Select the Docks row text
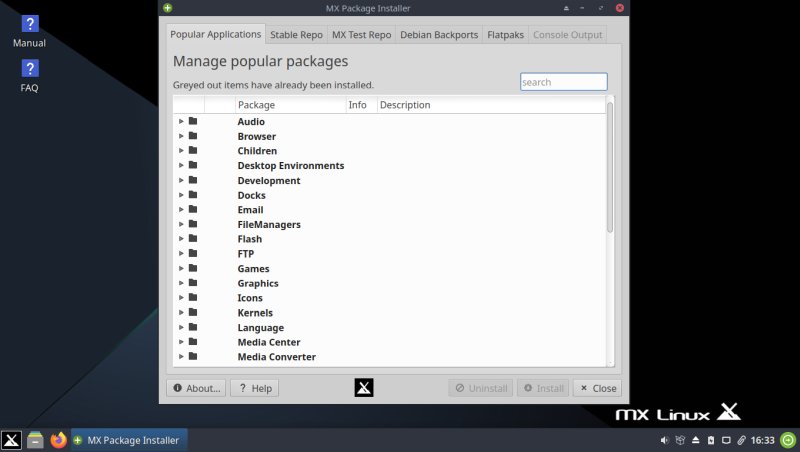 [x=252, y=195]
